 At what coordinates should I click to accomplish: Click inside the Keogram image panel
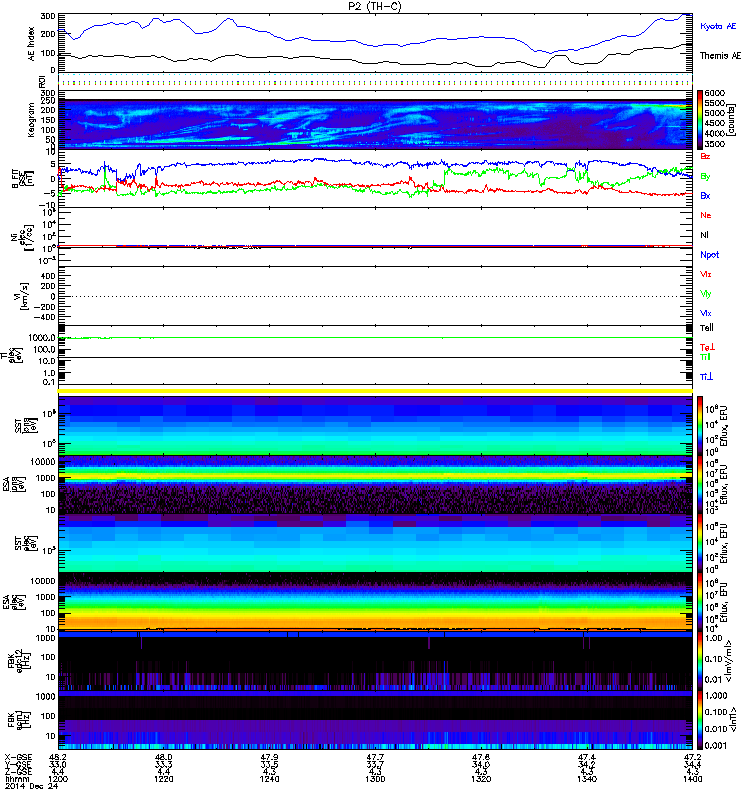coord(375,124)
